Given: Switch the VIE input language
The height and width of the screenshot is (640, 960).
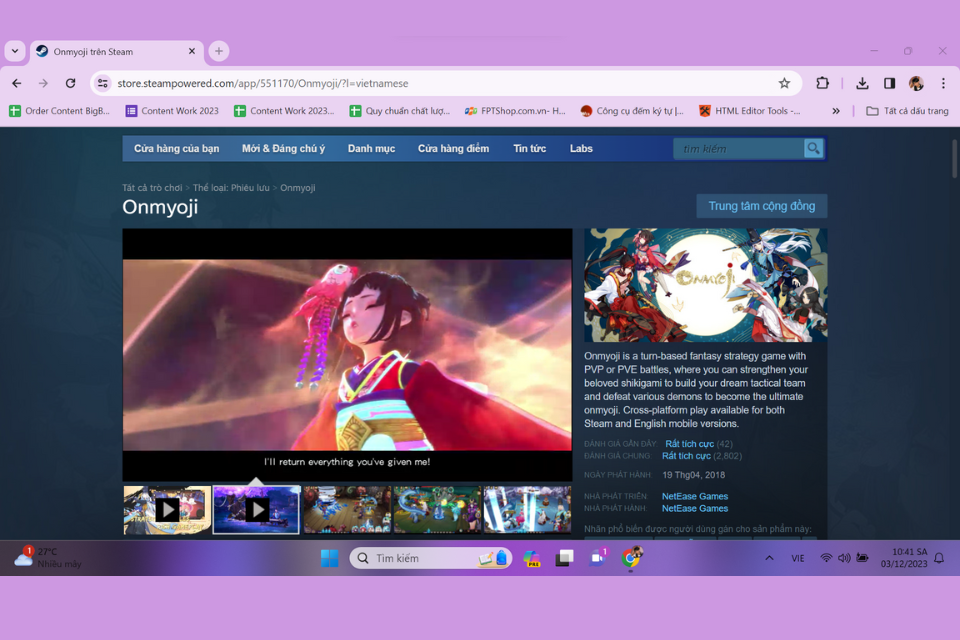Looking at the screenshot, I should coord(798,558).
